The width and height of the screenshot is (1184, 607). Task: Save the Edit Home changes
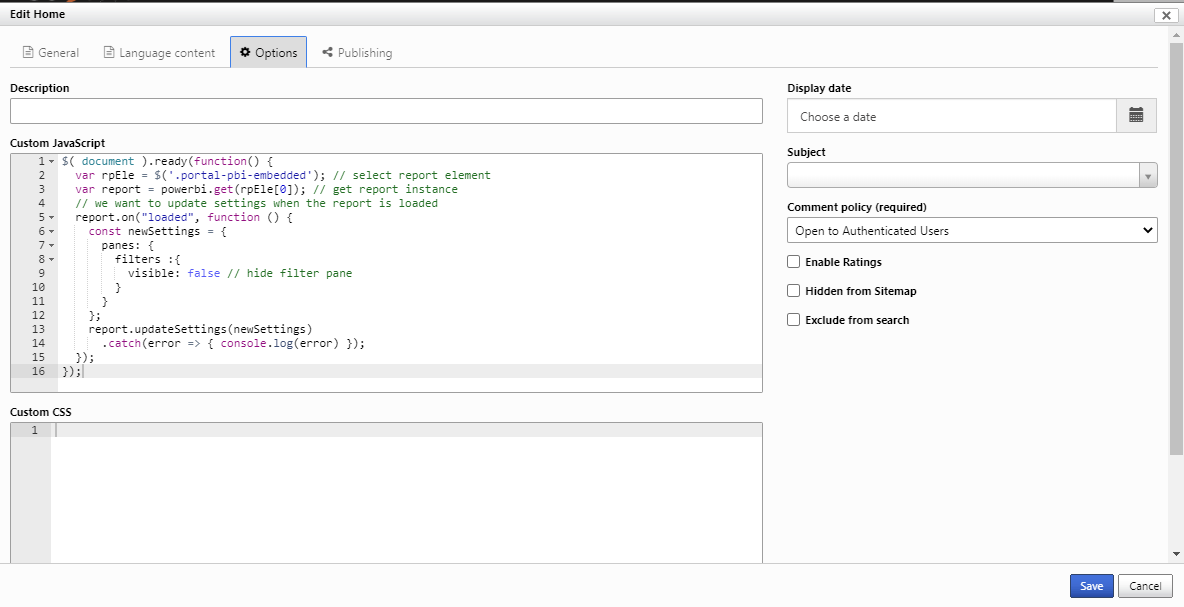coord(1091,586)
